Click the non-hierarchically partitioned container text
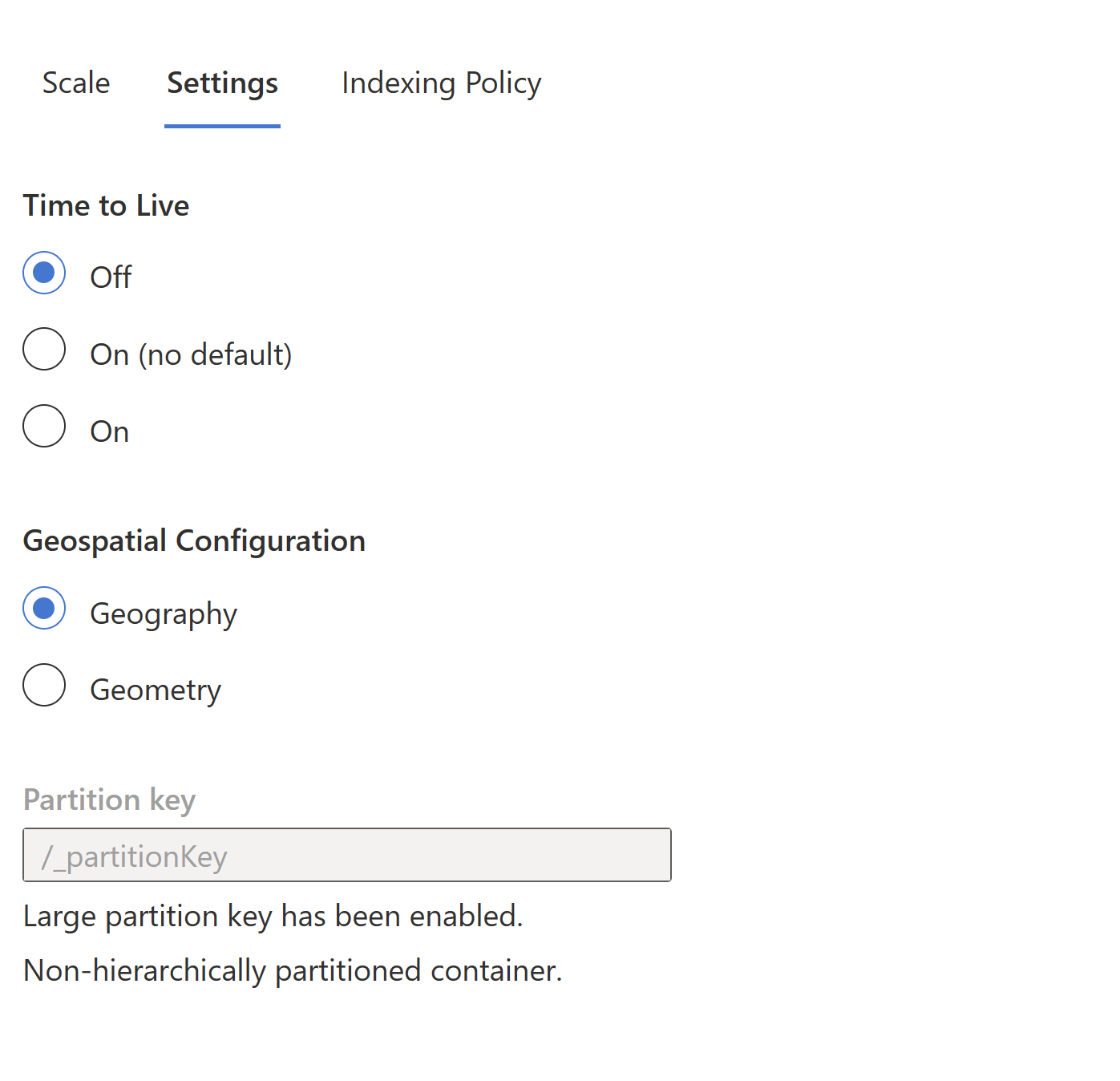 tap(293, 970)
